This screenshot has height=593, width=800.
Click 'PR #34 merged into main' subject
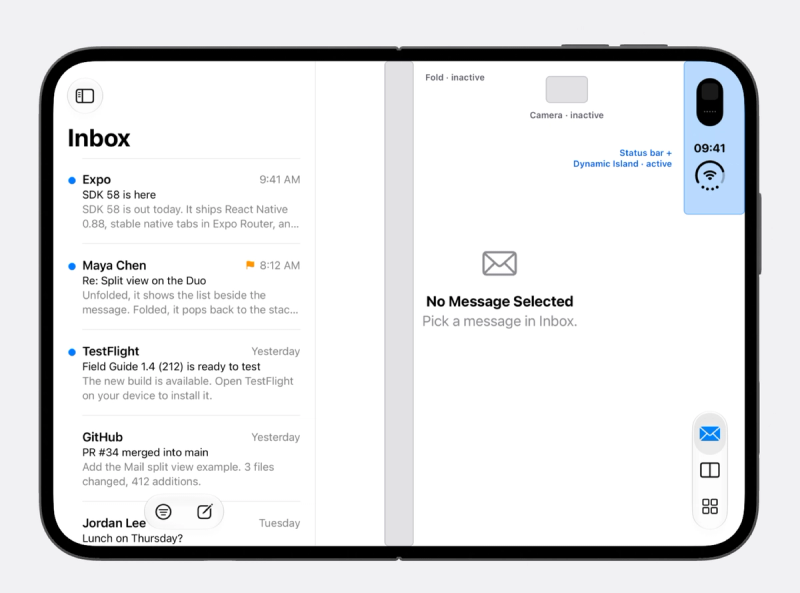145,452
